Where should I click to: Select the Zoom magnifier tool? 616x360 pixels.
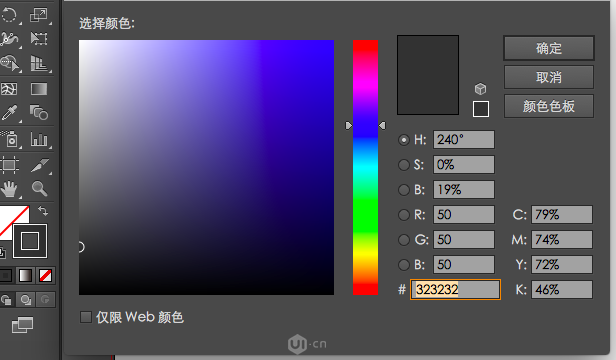pyautogui.click(x=39, y=189)
